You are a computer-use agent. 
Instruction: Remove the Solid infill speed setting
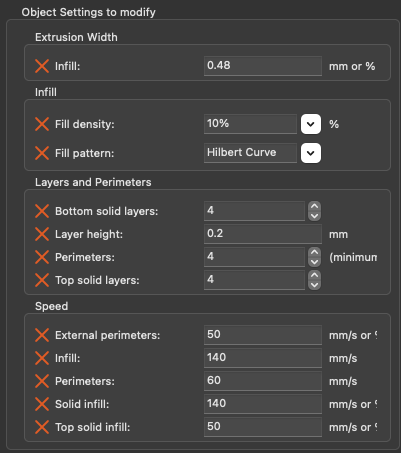pyautogui.click(x=42, y=404)
